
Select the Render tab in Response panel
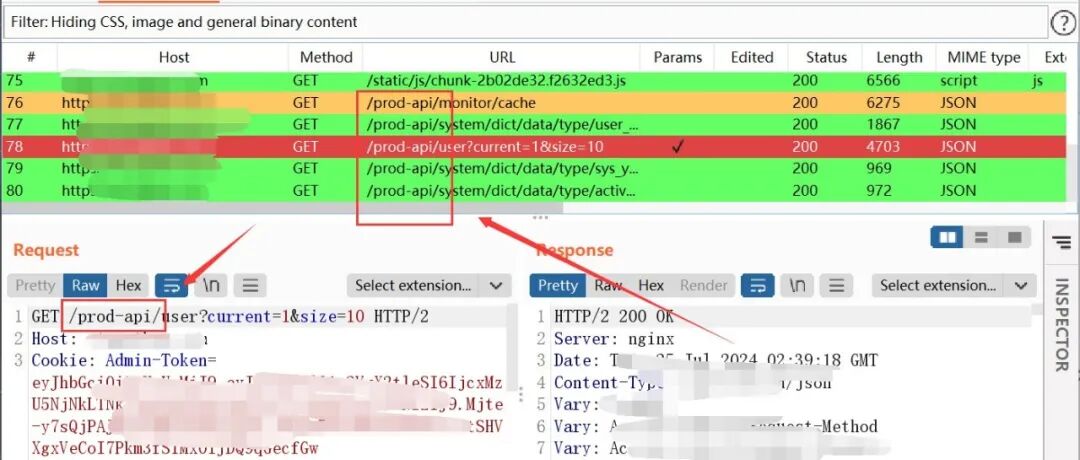(x=703, y=285)
